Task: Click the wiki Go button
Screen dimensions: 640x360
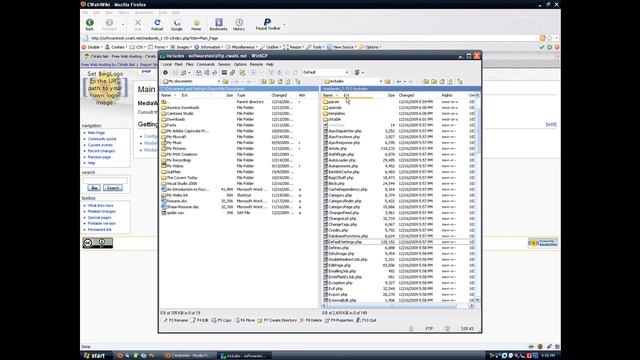Action: click(x=94, y=188)
